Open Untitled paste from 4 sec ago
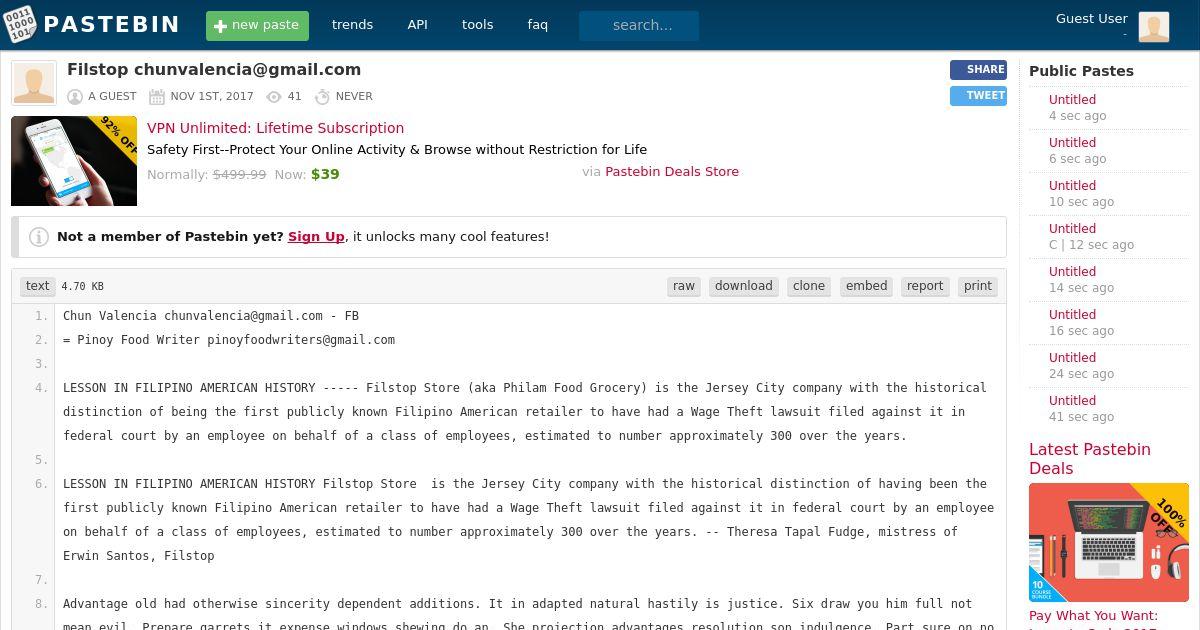 (1072, 100)
